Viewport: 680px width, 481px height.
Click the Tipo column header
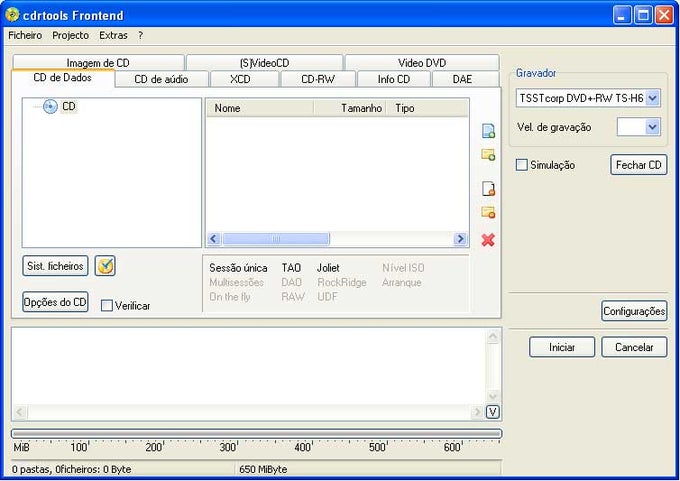(x=427, y=108)
